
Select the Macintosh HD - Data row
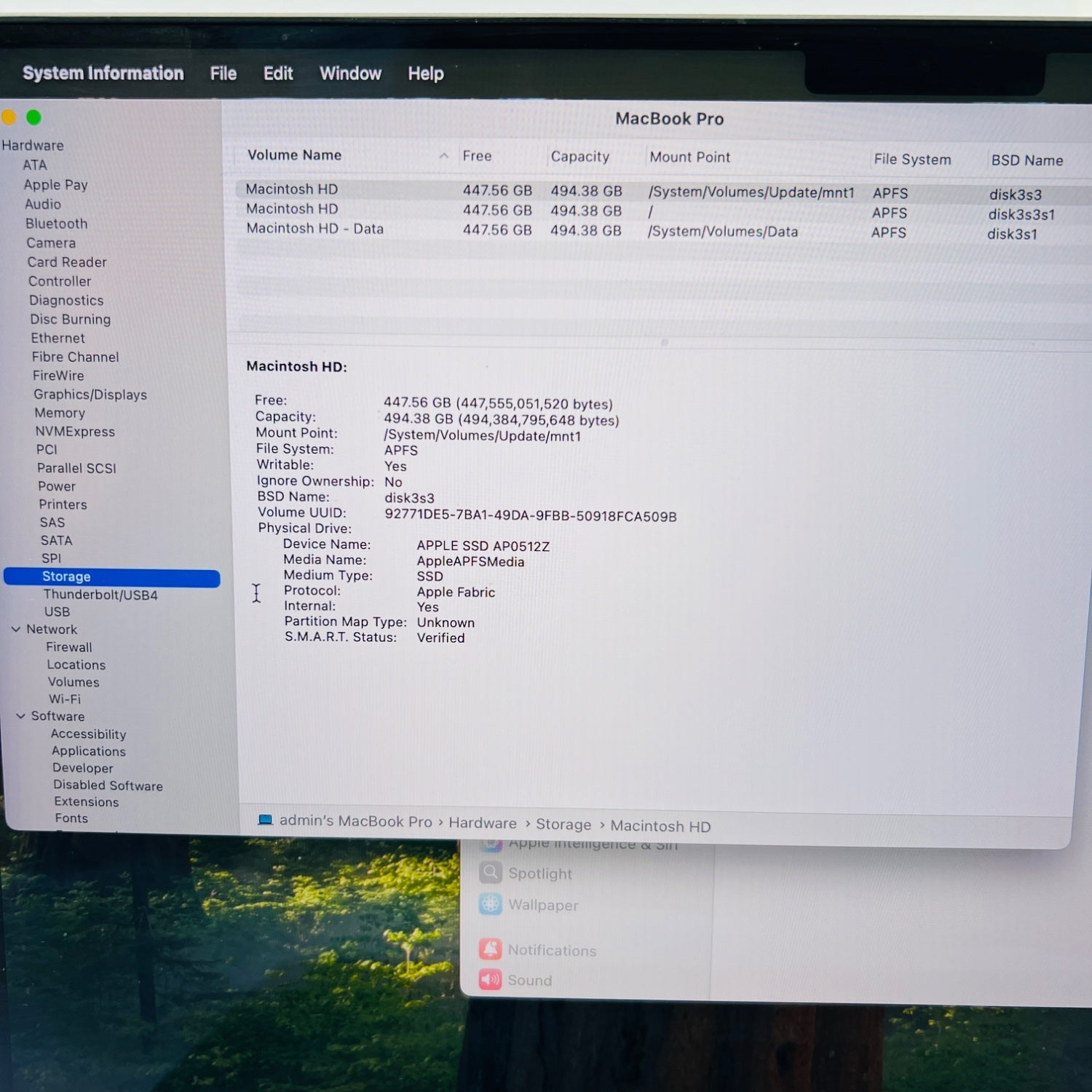[314, 229]
